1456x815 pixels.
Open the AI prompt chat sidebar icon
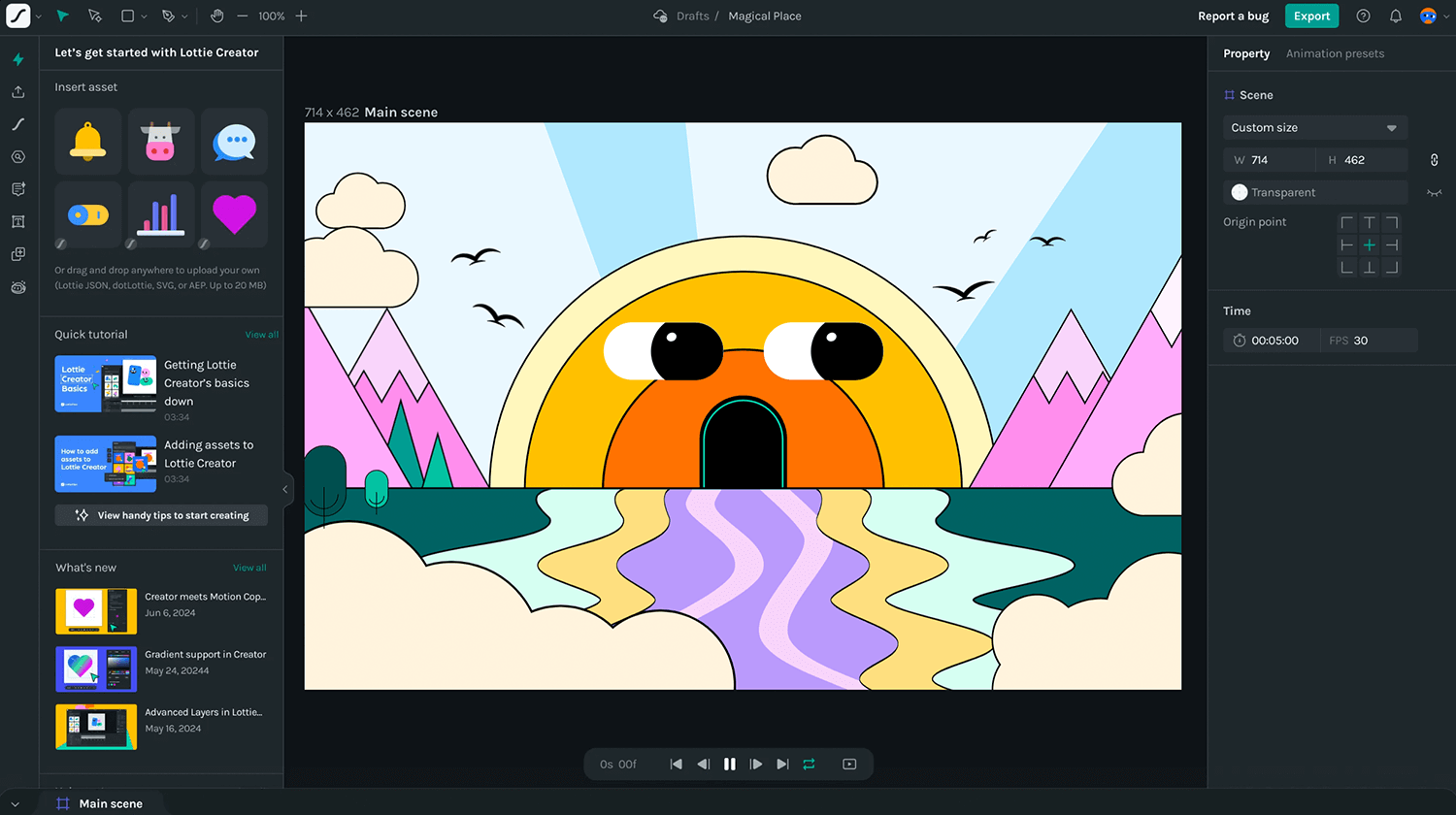click(17, 189)
